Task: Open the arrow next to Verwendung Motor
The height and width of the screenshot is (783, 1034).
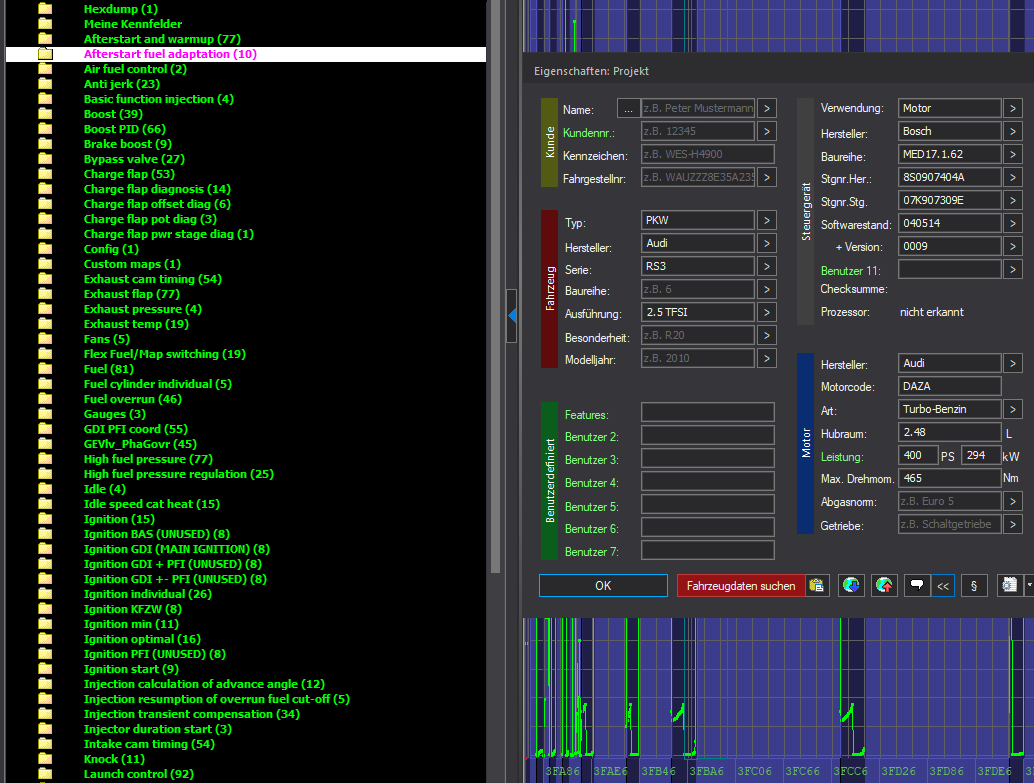Action: coord(1013,108)
